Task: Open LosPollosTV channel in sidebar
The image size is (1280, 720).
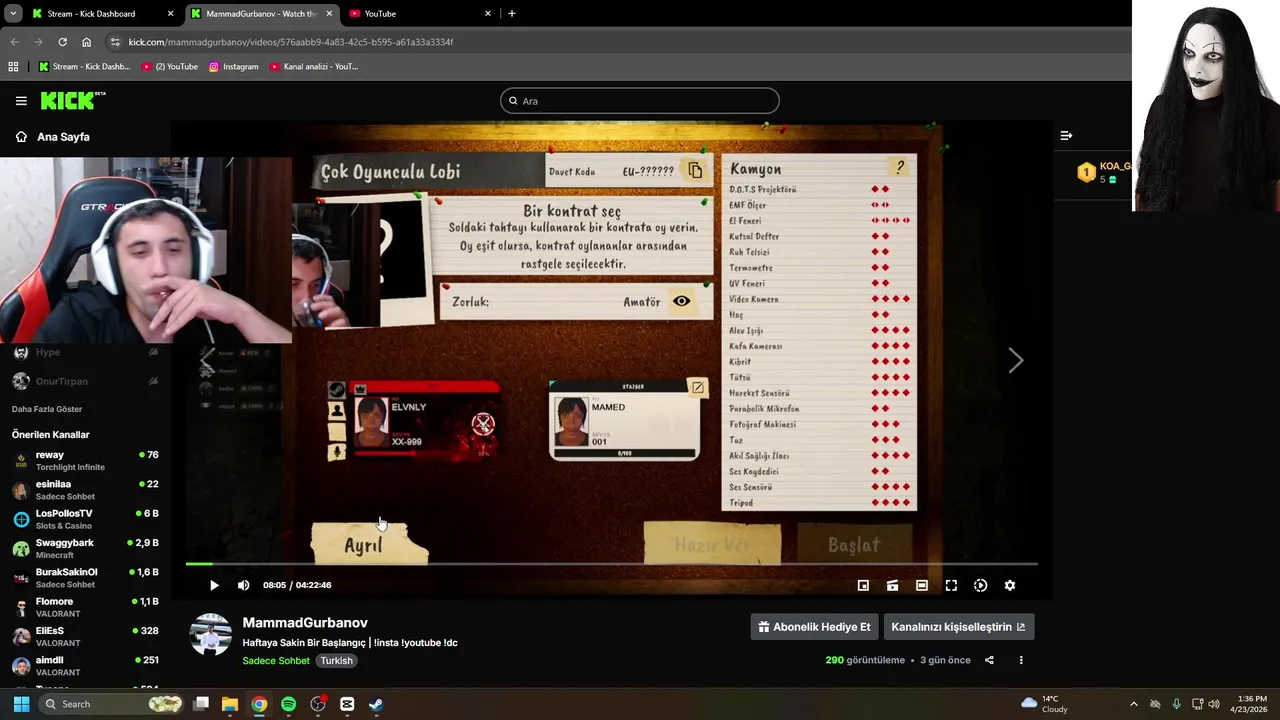Action: click(85, 519)
